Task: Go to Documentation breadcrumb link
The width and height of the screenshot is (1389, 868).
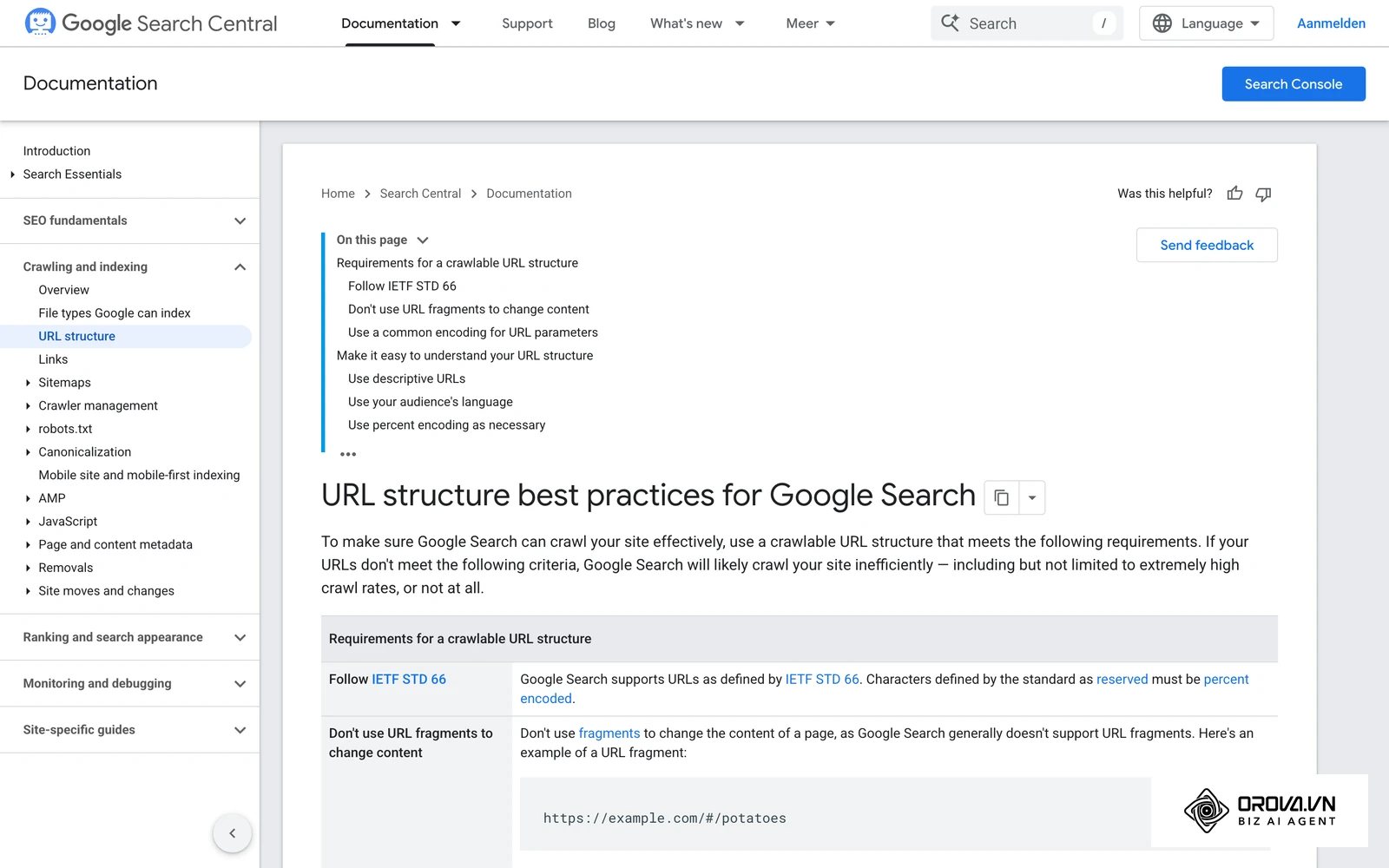Action: [x=529, y=194]
